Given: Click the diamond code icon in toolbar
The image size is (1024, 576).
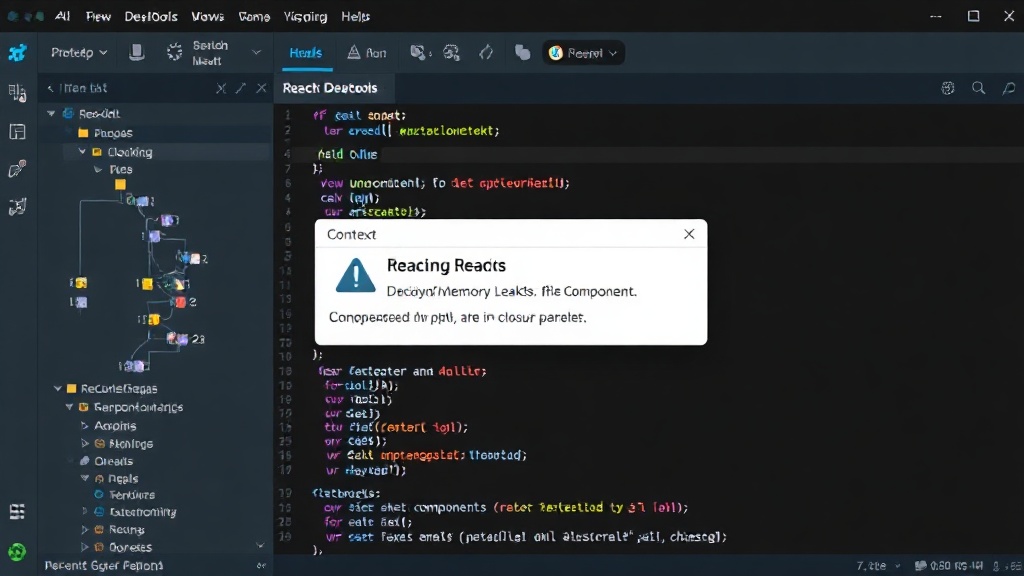Looking at the screenshot, I should coord(486,52).
